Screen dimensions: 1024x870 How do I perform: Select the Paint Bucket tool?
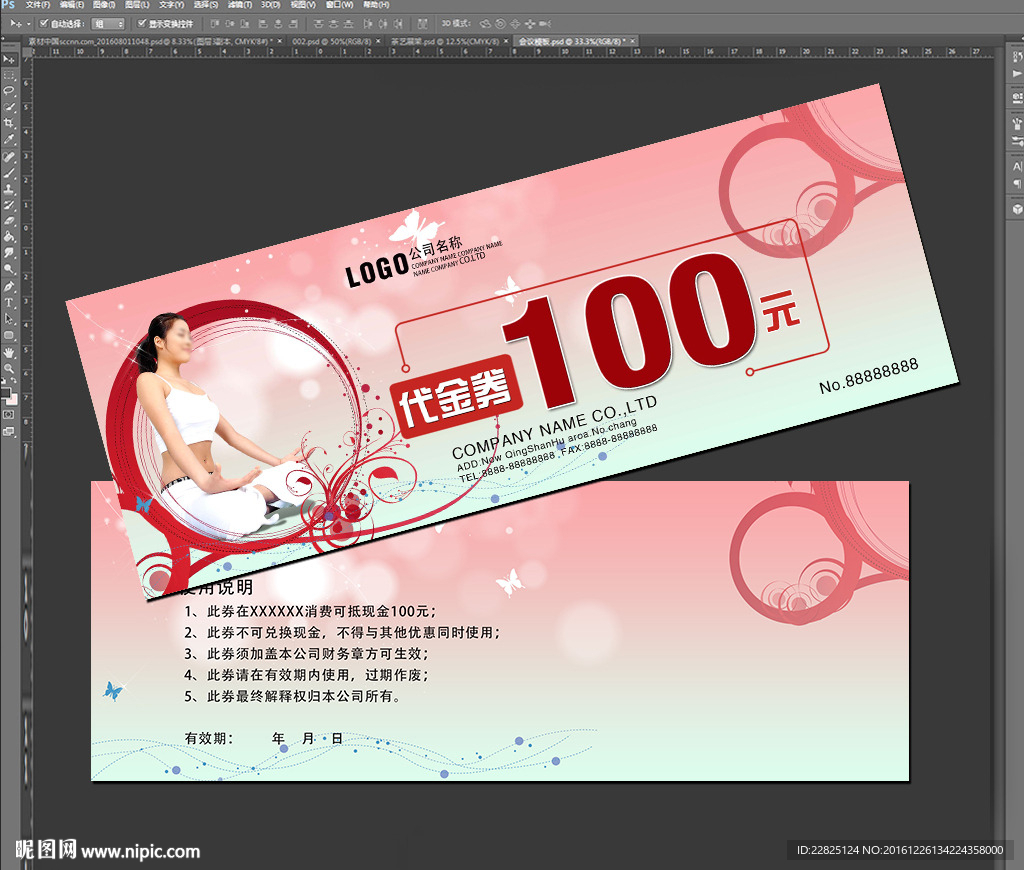9,237
